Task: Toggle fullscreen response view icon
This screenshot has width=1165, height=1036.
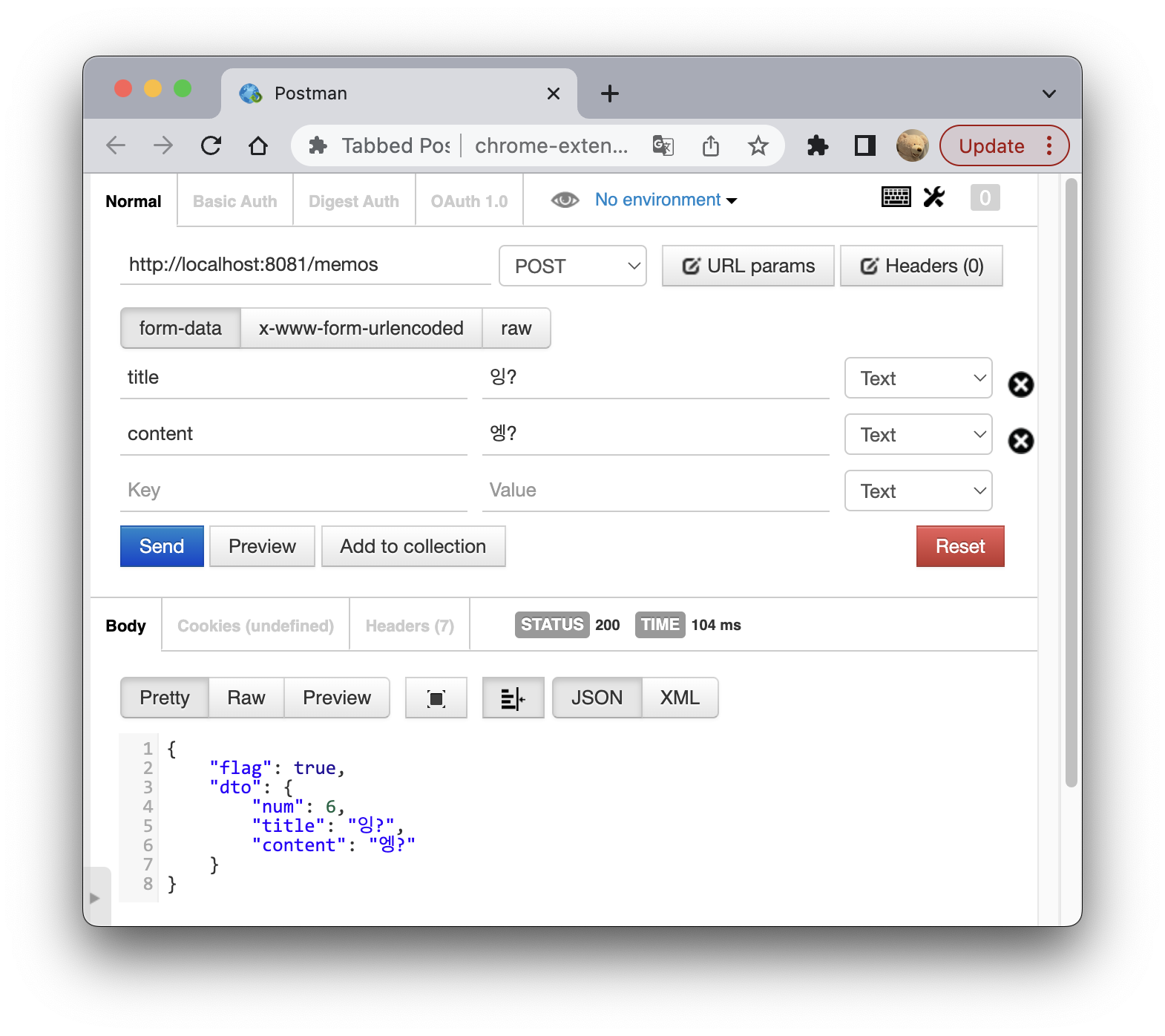Action: click(436, 698)
